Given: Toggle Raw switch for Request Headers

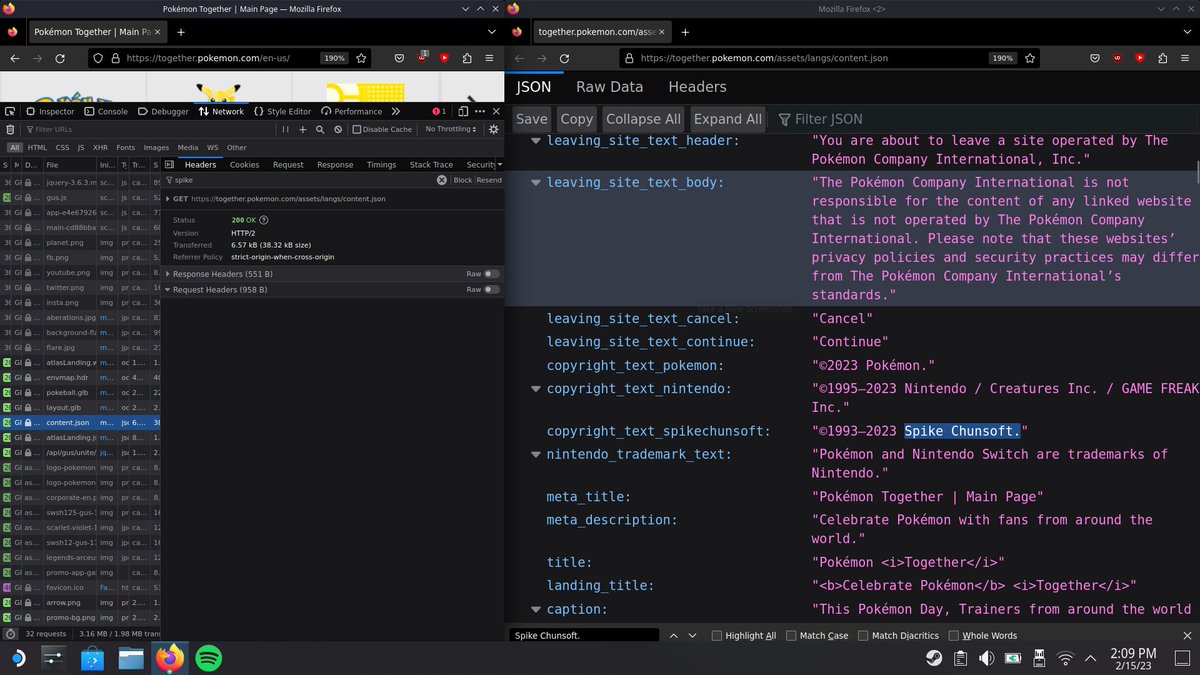Looking at the screenshot, I should pyautogui.click(x=491, y=289).
